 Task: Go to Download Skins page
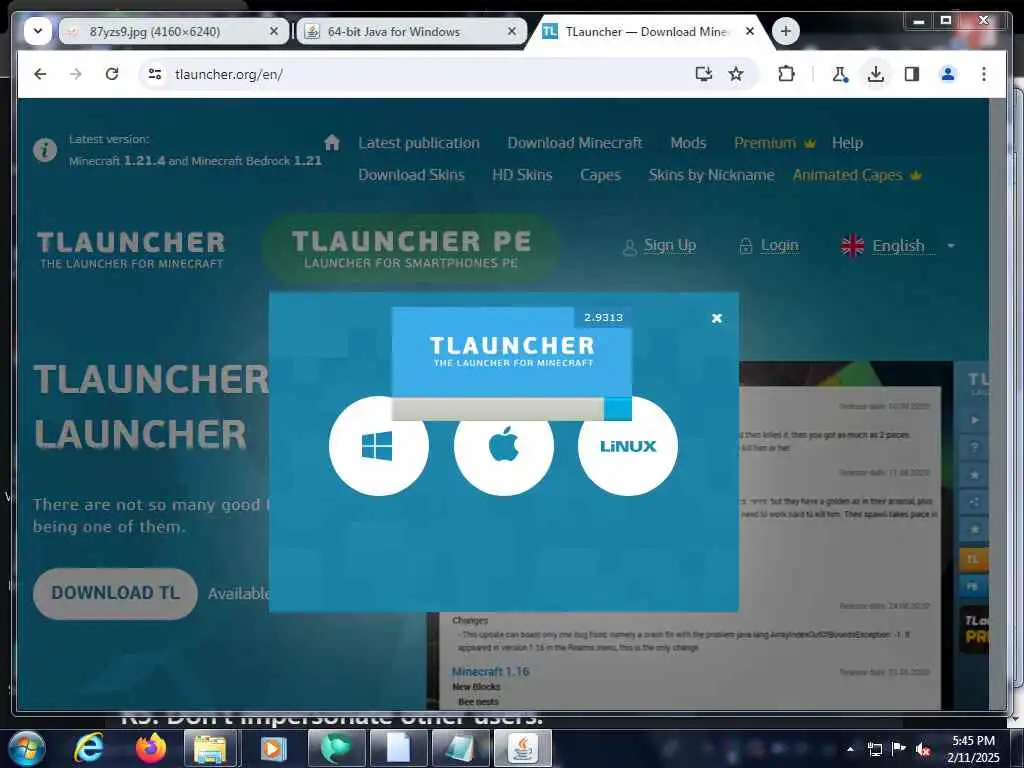click(411, 175)
